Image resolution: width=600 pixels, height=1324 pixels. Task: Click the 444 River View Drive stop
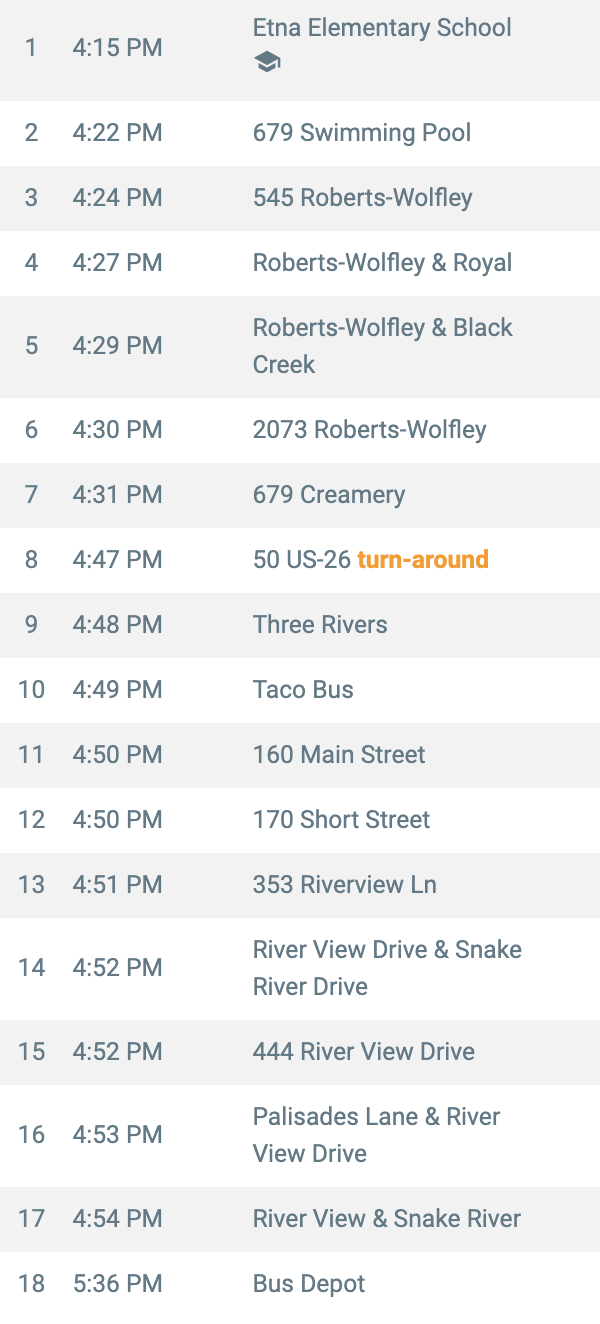pyautogui.click(x=300, y=1052)
